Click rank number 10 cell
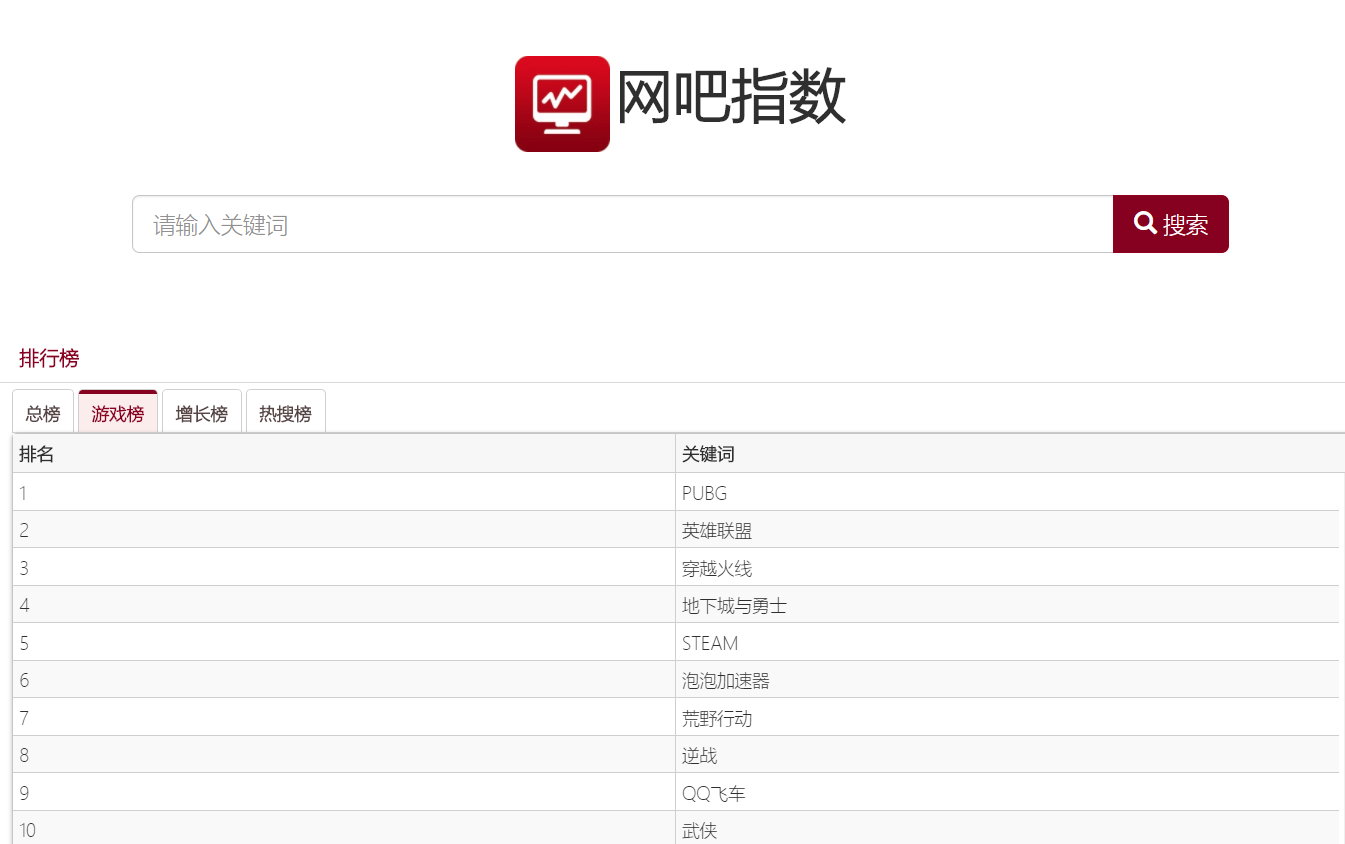The image size is (1345, 844). pyautogui.click(x=344, y=828)
